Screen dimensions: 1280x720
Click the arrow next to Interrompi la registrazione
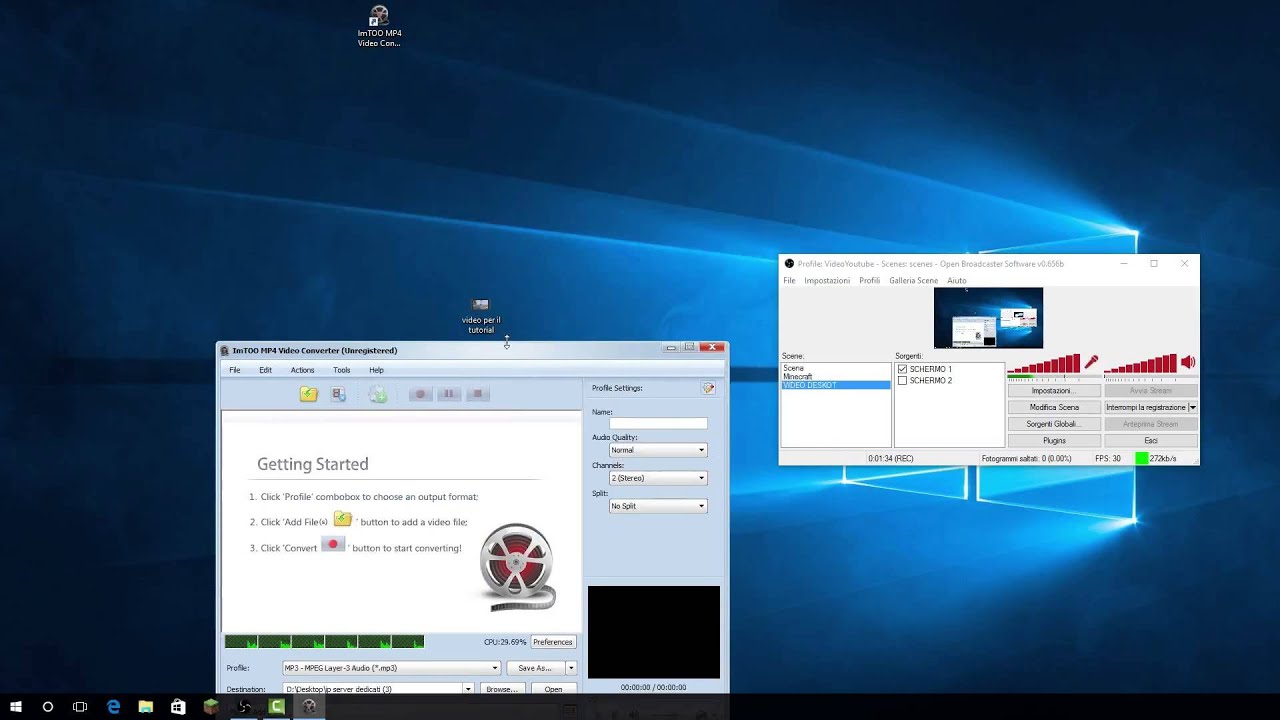(1192, 407)
